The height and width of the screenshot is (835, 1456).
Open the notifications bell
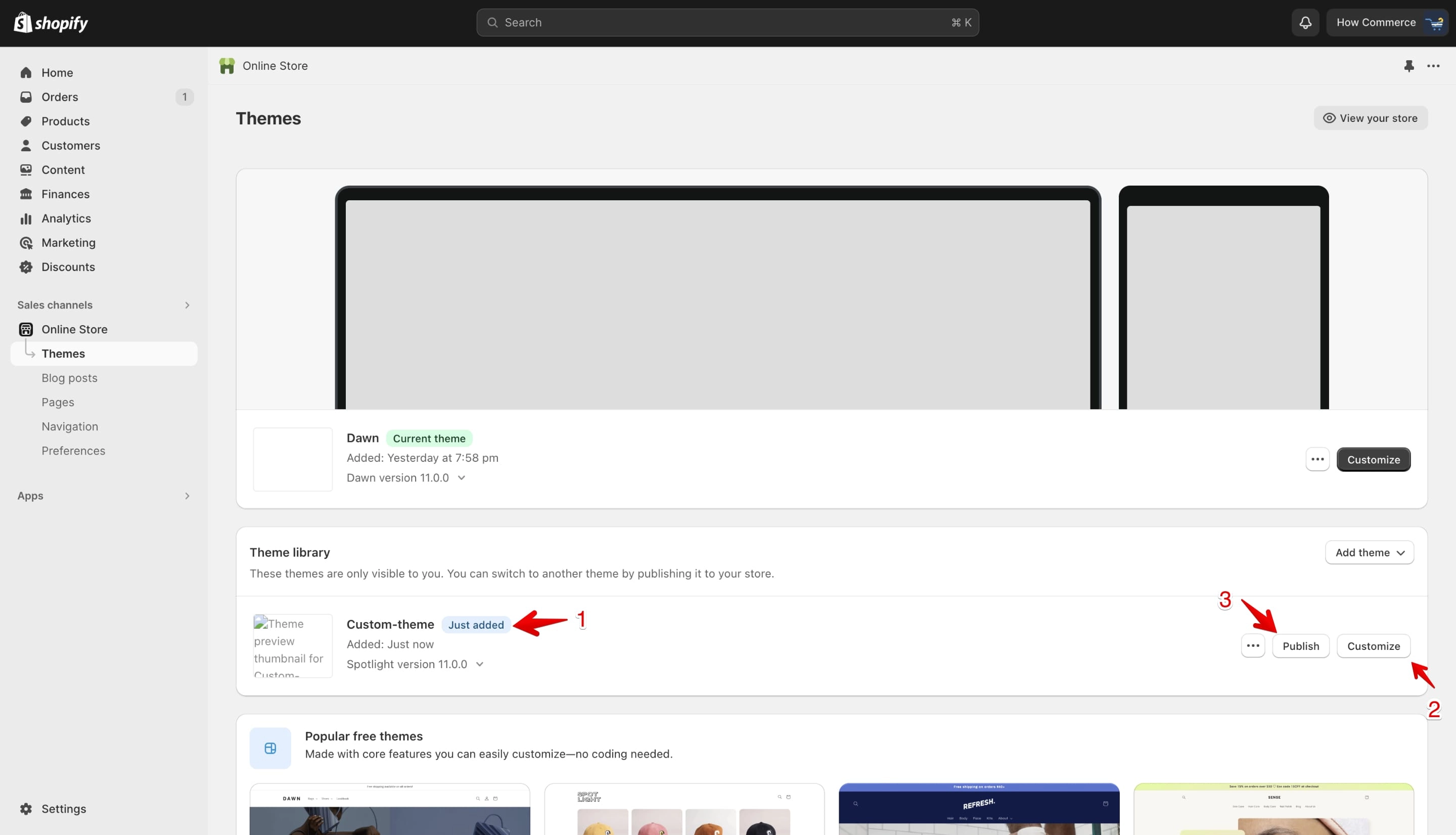click(1305, 22)
